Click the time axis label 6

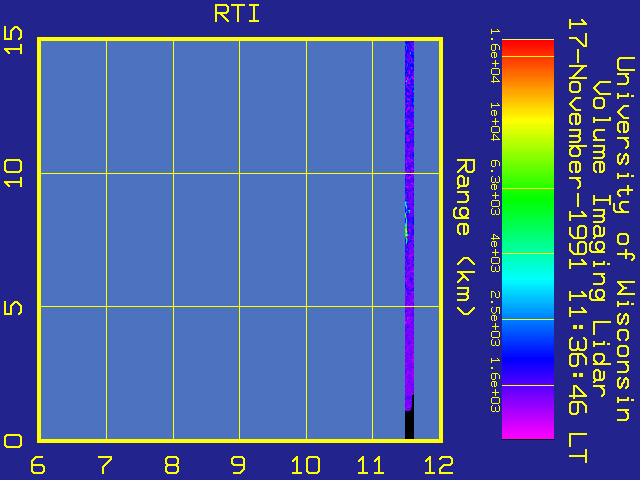click(38, 465)
